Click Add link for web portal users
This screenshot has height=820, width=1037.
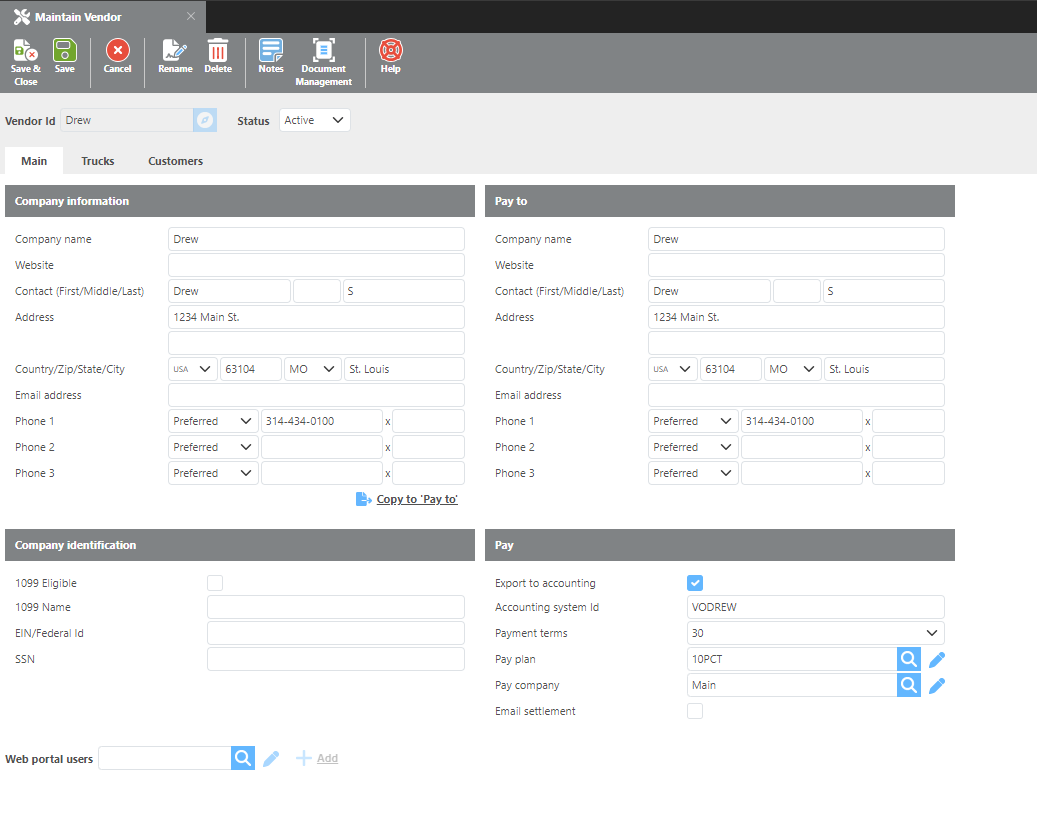point(326,758)
